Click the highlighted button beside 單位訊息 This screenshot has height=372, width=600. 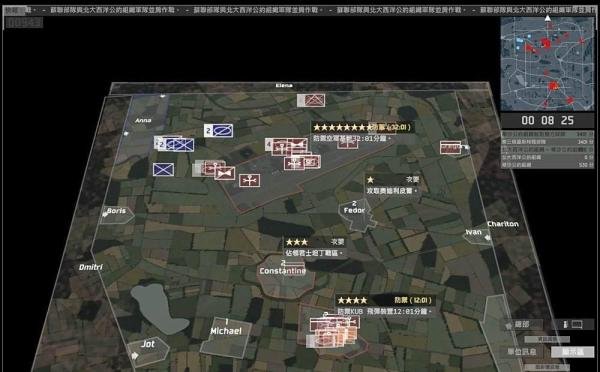pyautogui.click(x=572, y=352)
